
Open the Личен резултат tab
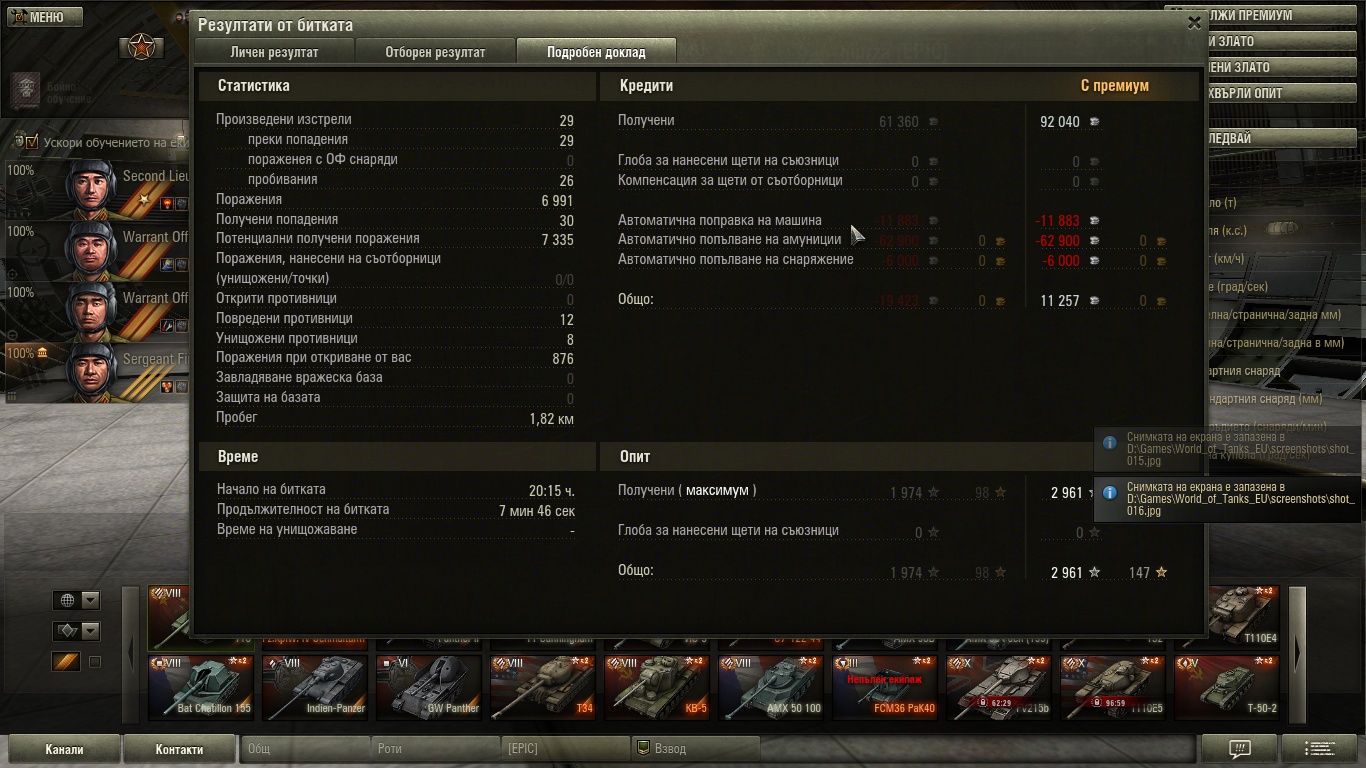[274, 52]
